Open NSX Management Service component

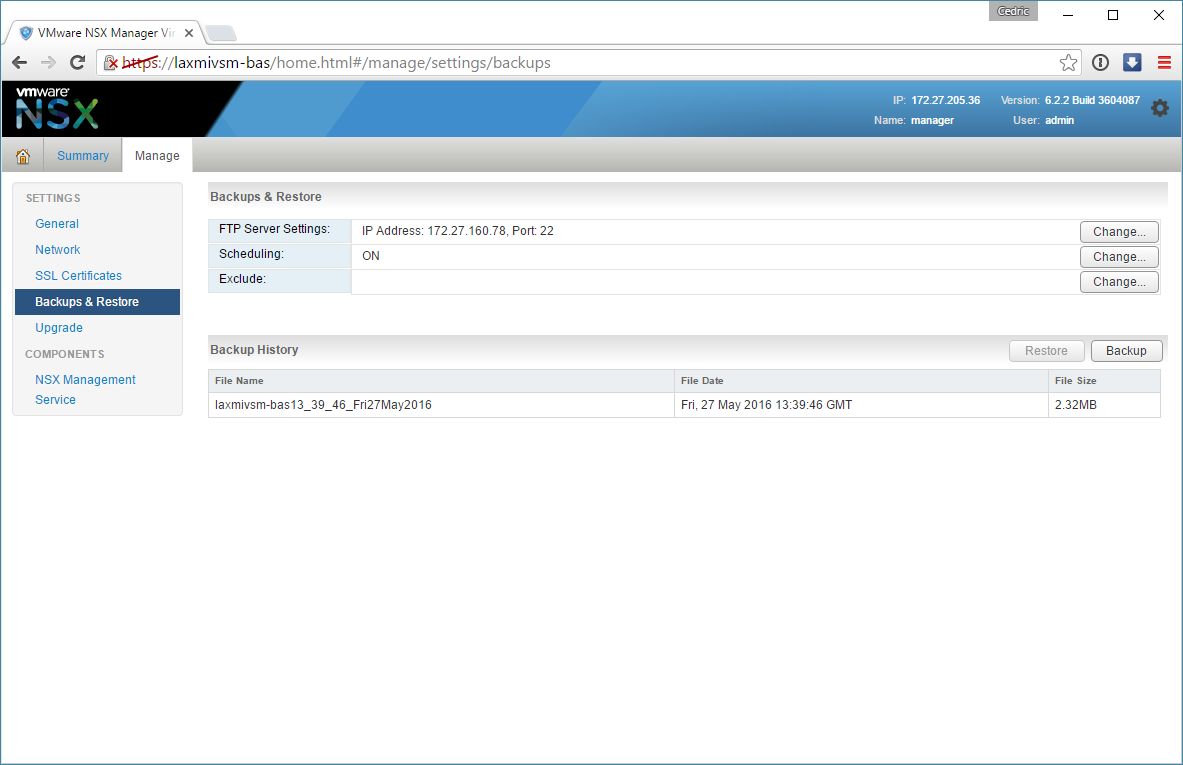(85, 389)
